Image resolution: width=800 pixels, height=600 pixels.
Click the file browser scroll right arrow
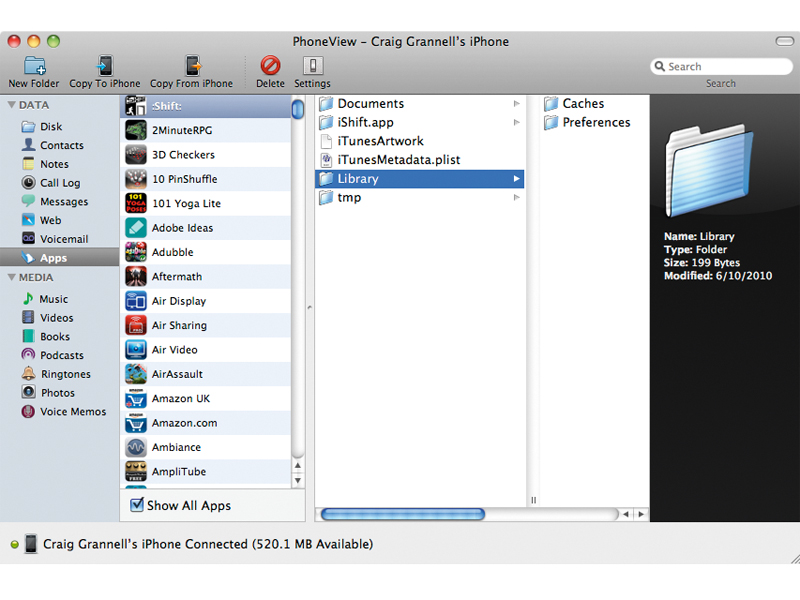(x=641, y=514)
